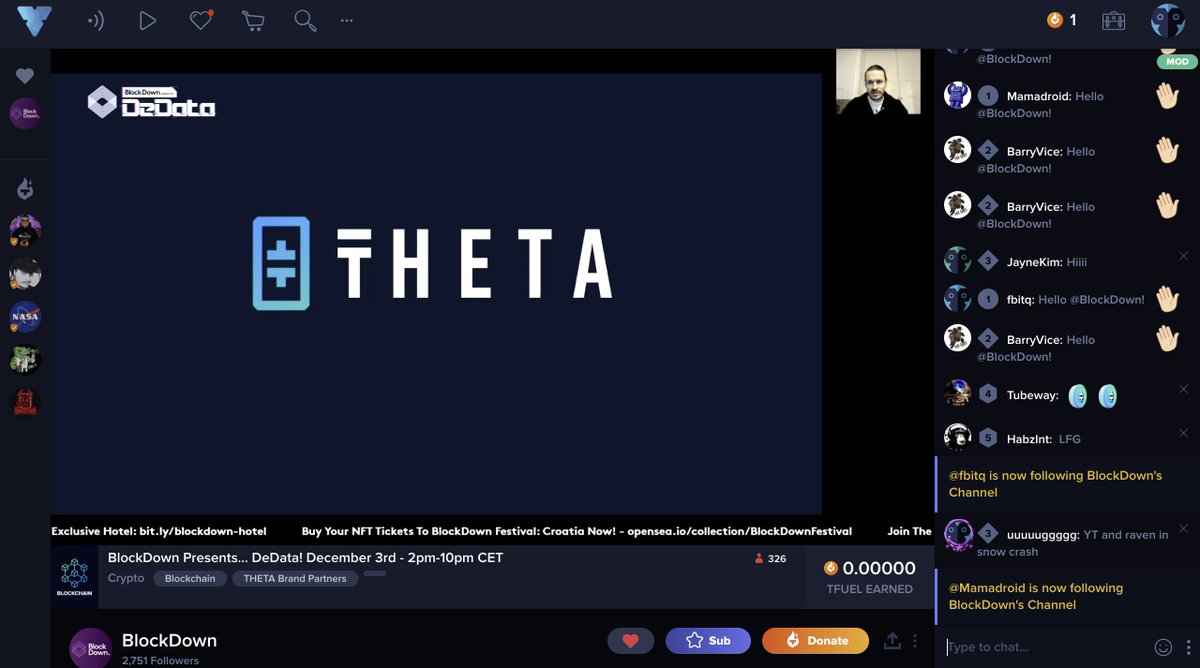Click the MOD badge in chat
This screenshot has width=1200, height=668.
[x=1177, y=61]
